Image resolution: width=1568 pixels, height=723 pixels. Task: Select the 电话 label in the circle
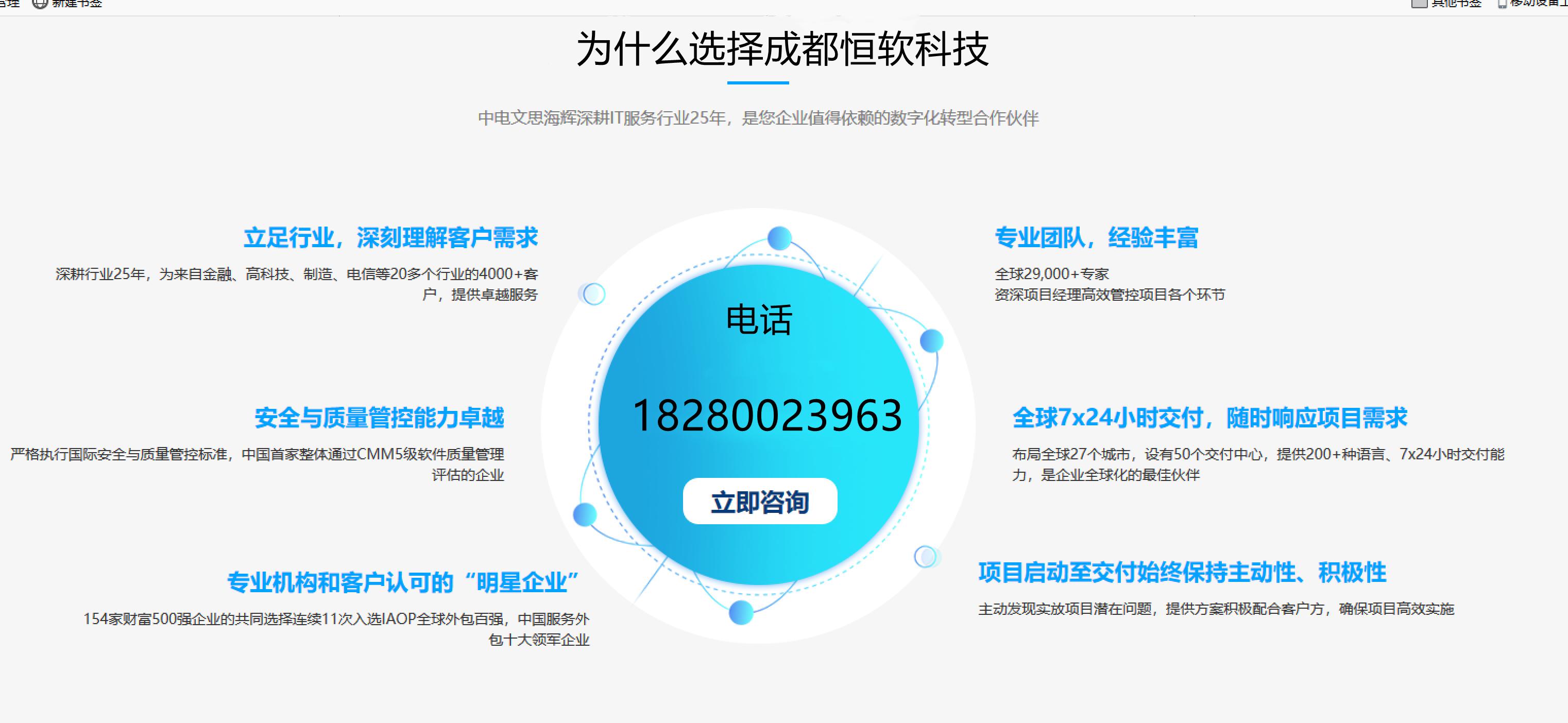point(759,319)
